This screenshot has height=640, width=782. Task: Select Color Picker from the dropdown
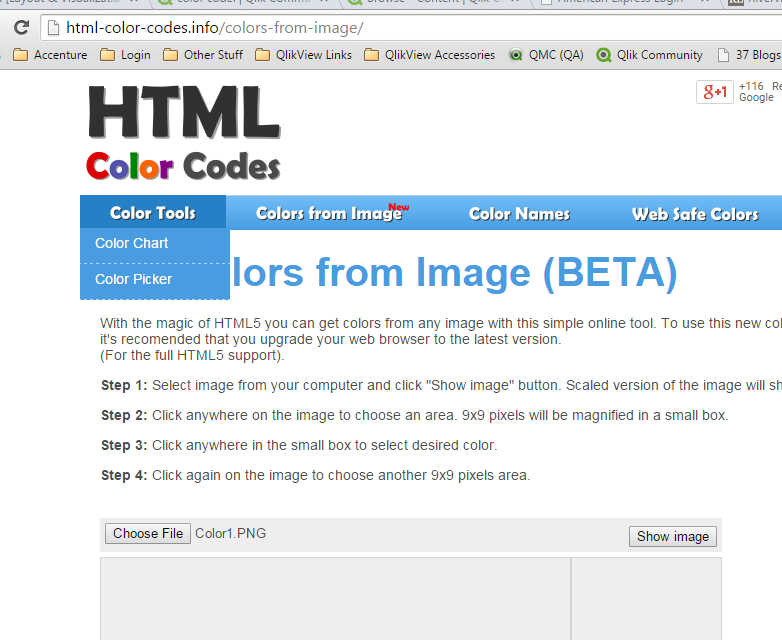[155, 279]
